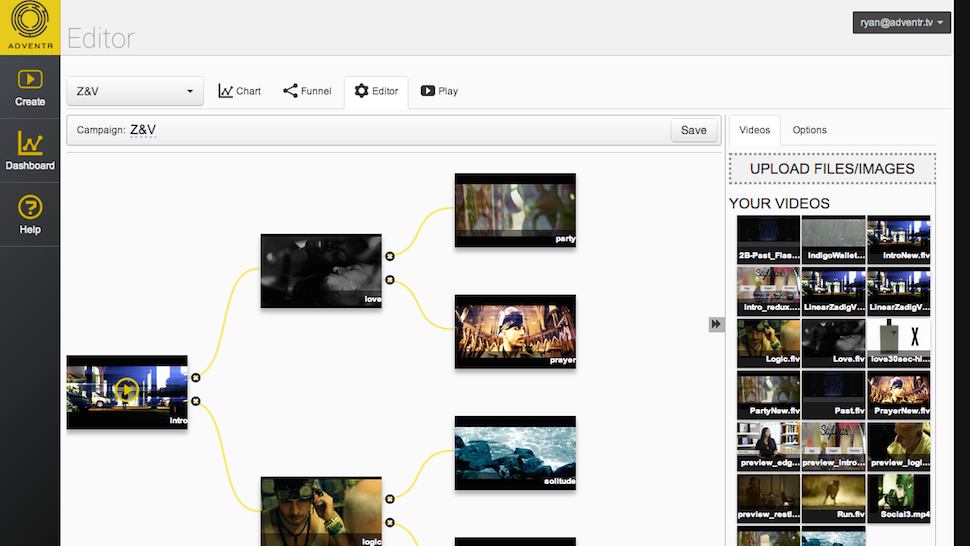Select the solitude node thumbnail
Viewport: 970px width, 546px height.
pos(515,453)
